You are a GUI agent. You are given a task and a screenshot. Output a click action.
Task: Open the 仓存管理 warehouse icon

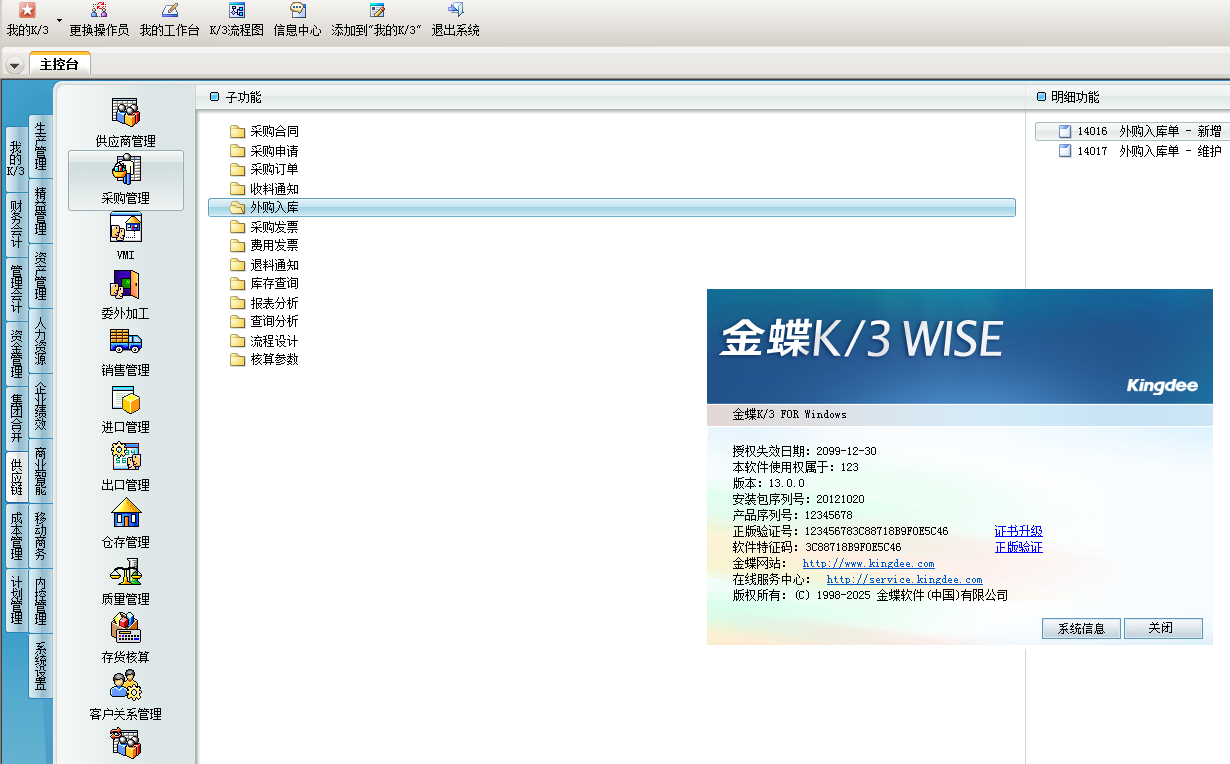click(x=126, y=523)
